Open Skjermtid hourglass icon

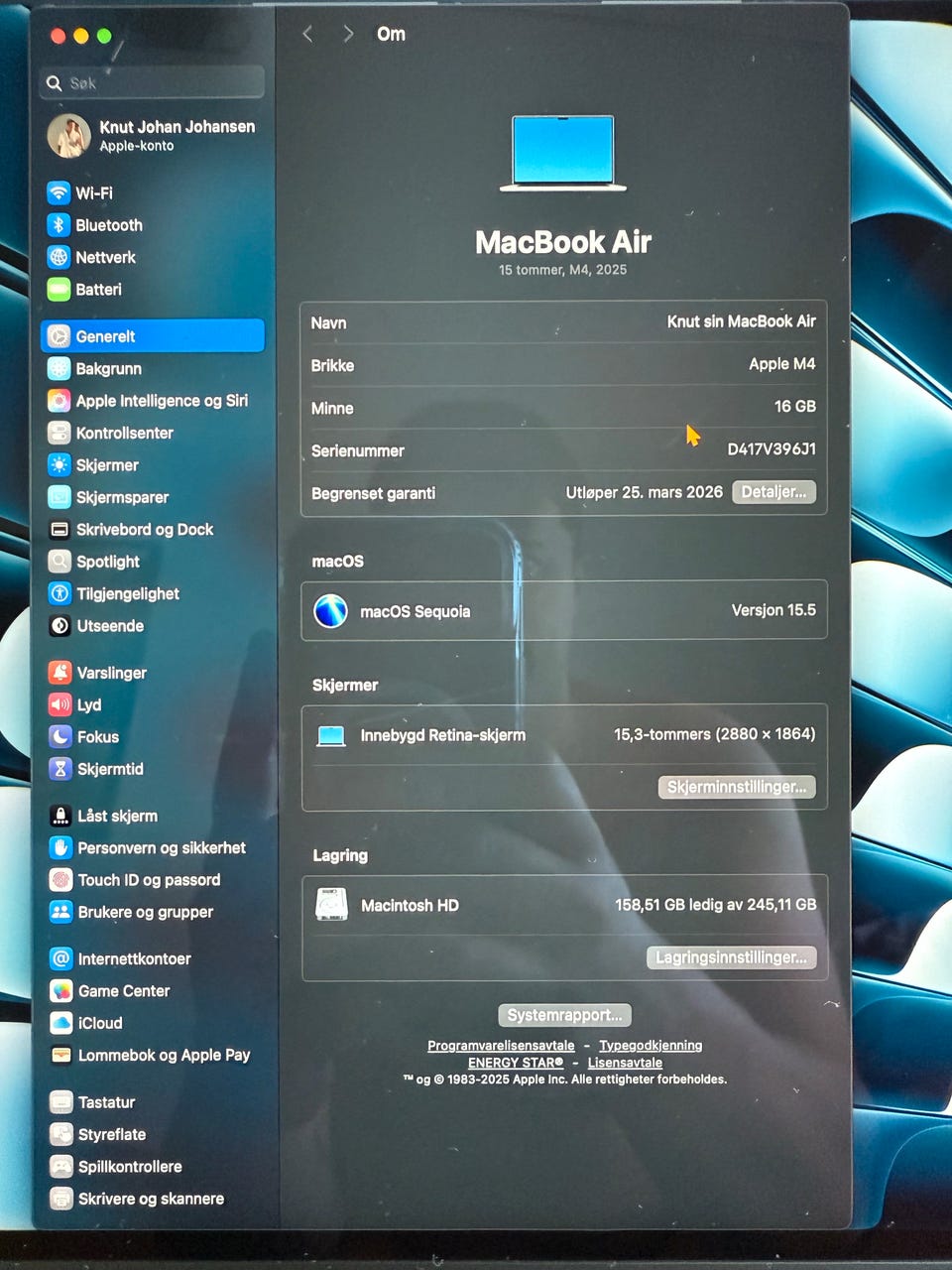click(60, 769)
